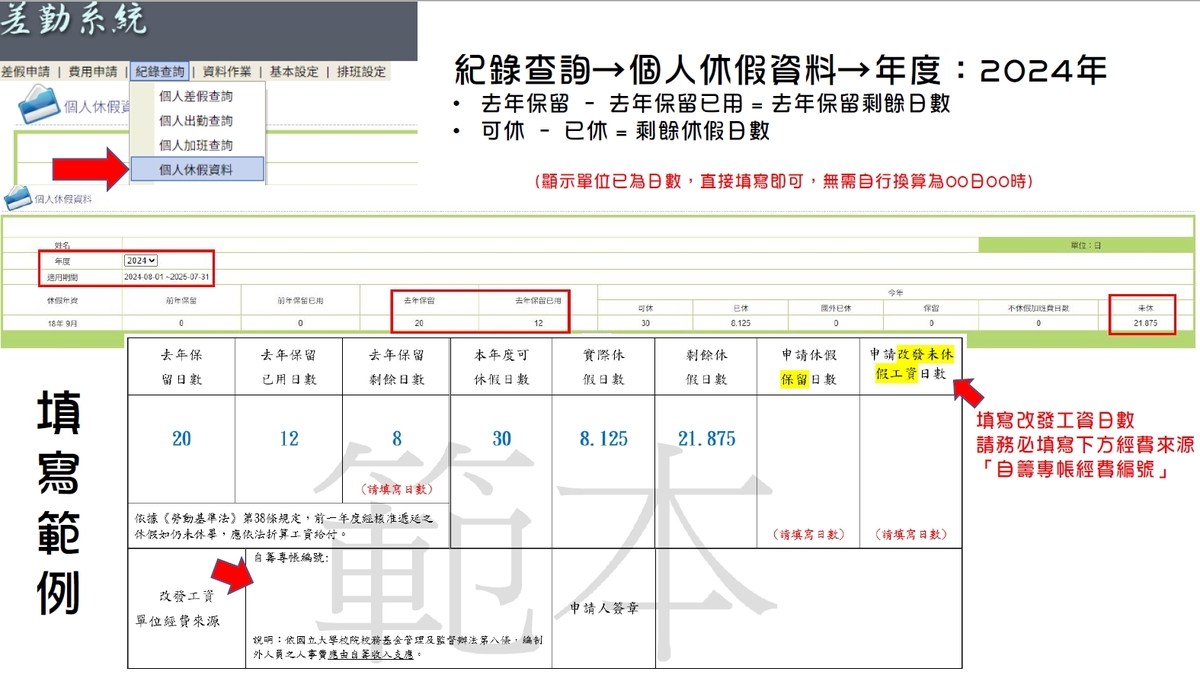This screenshot has height=678, width=1200.
Task: Open the 排班設定 menu
Action: (x=361, y=72)
